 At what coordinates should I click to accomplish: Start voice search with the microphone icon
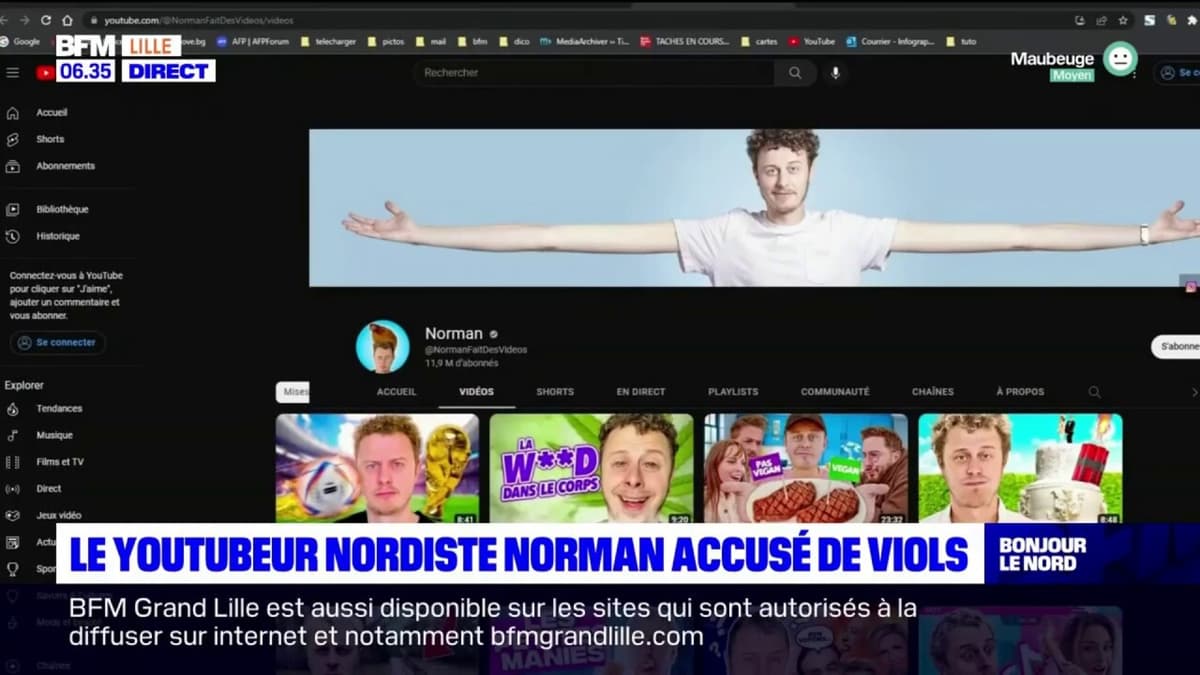click(x=835, y=72)
